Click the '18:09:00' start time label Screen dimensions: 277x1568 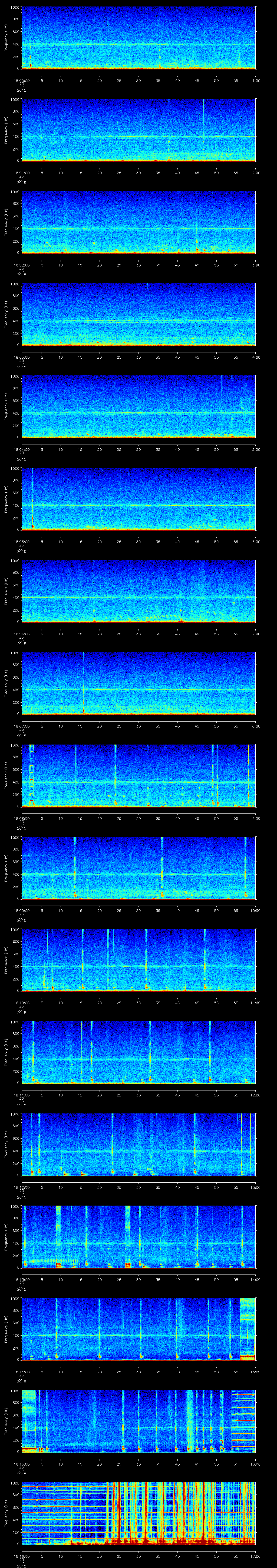(21, 910)
